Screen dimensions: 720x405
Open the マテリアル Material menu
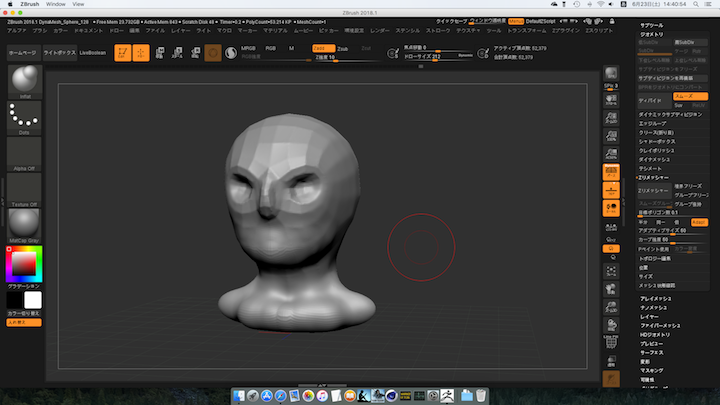point(276,31)
